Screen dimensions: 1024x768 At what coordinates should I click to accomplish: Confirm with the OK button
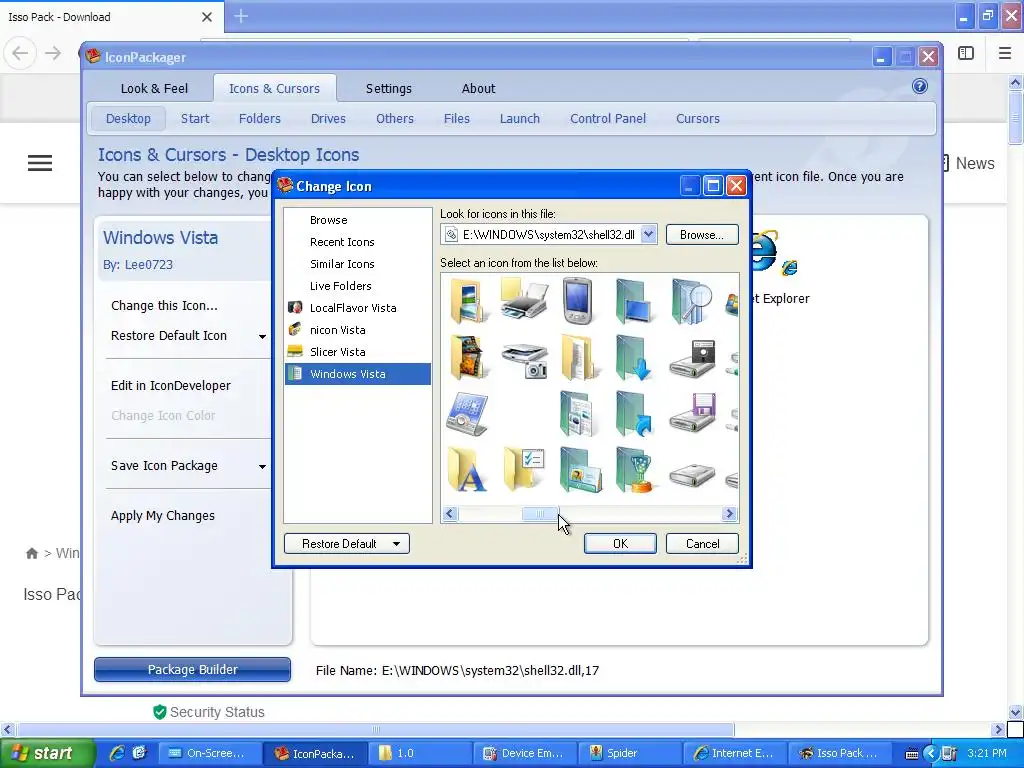[x=620, y=544]
